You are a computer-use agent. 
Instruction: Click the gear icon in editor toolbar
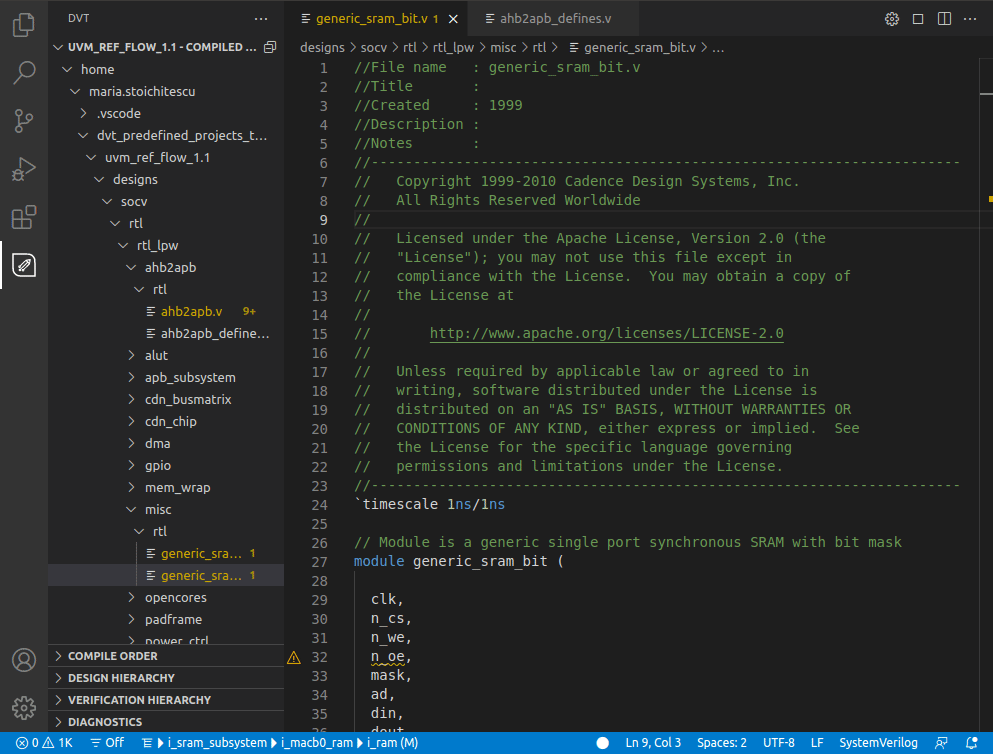click(892, 19)
